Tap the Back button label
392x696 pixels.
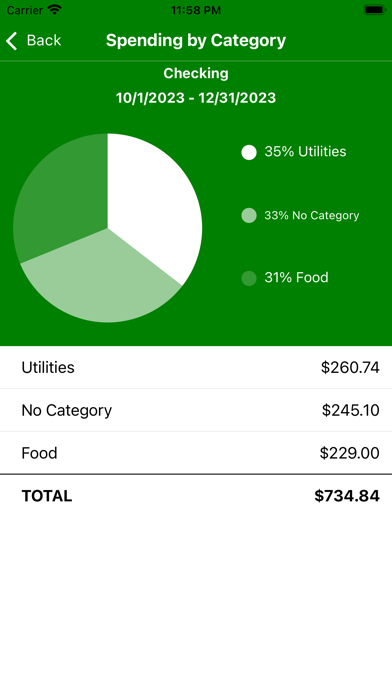44,40
